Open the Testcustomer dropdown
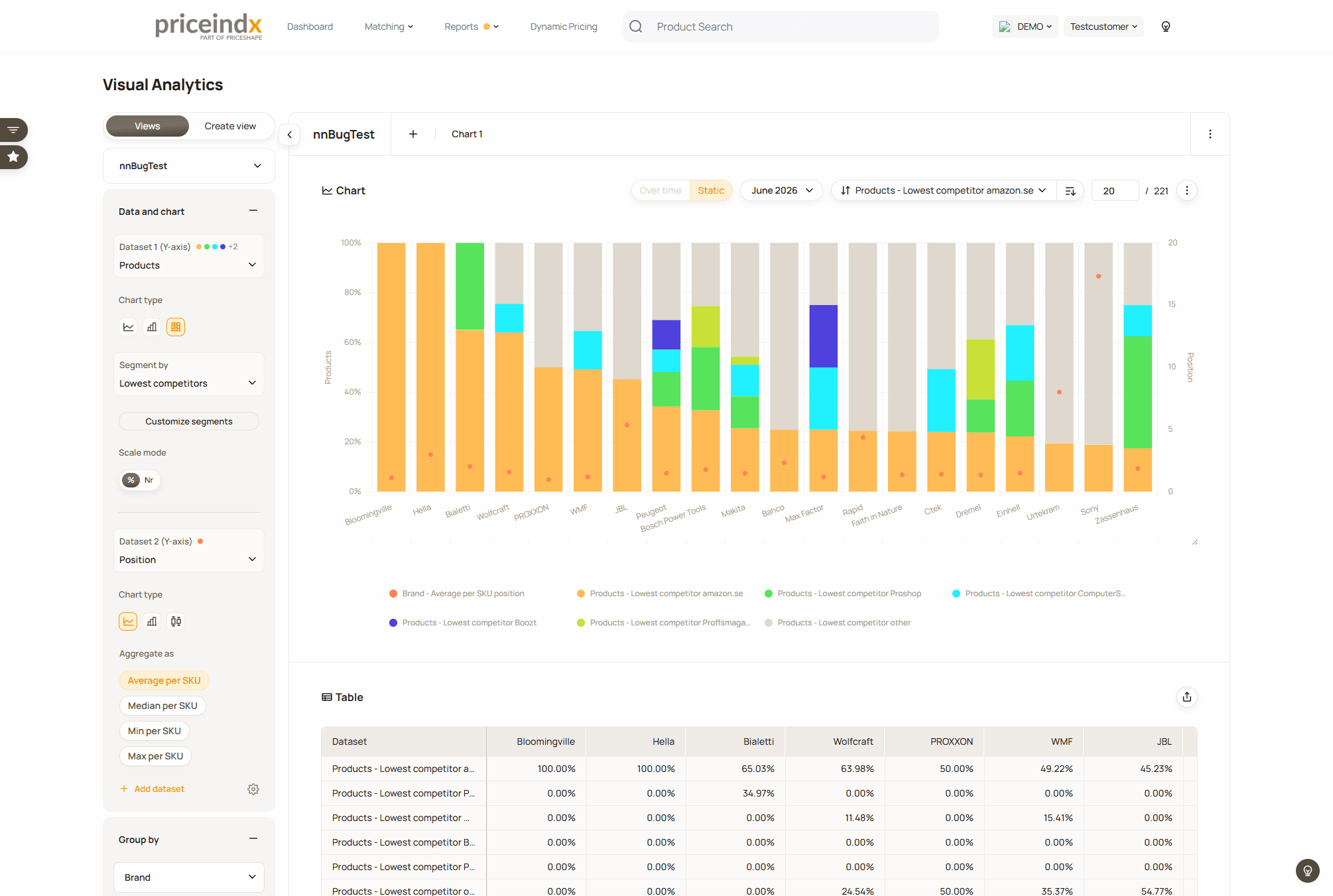1333x896 pixels. tap(1104, 27)
